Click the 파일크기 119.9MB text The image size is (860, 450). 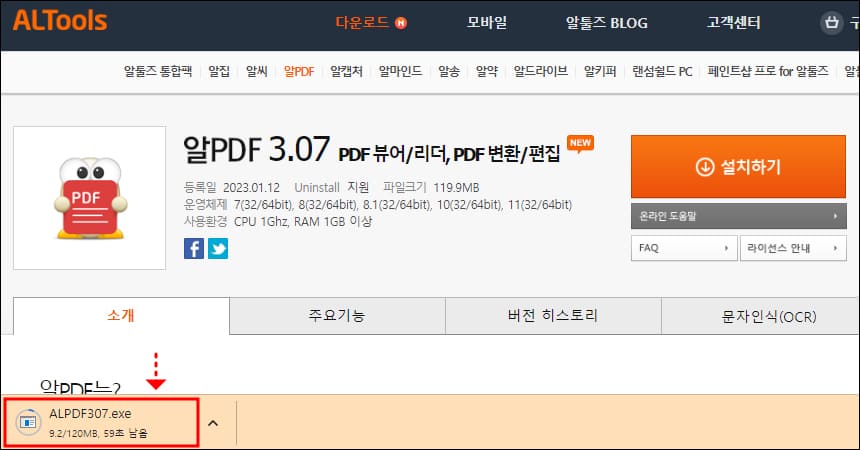(x=431, y=188)
